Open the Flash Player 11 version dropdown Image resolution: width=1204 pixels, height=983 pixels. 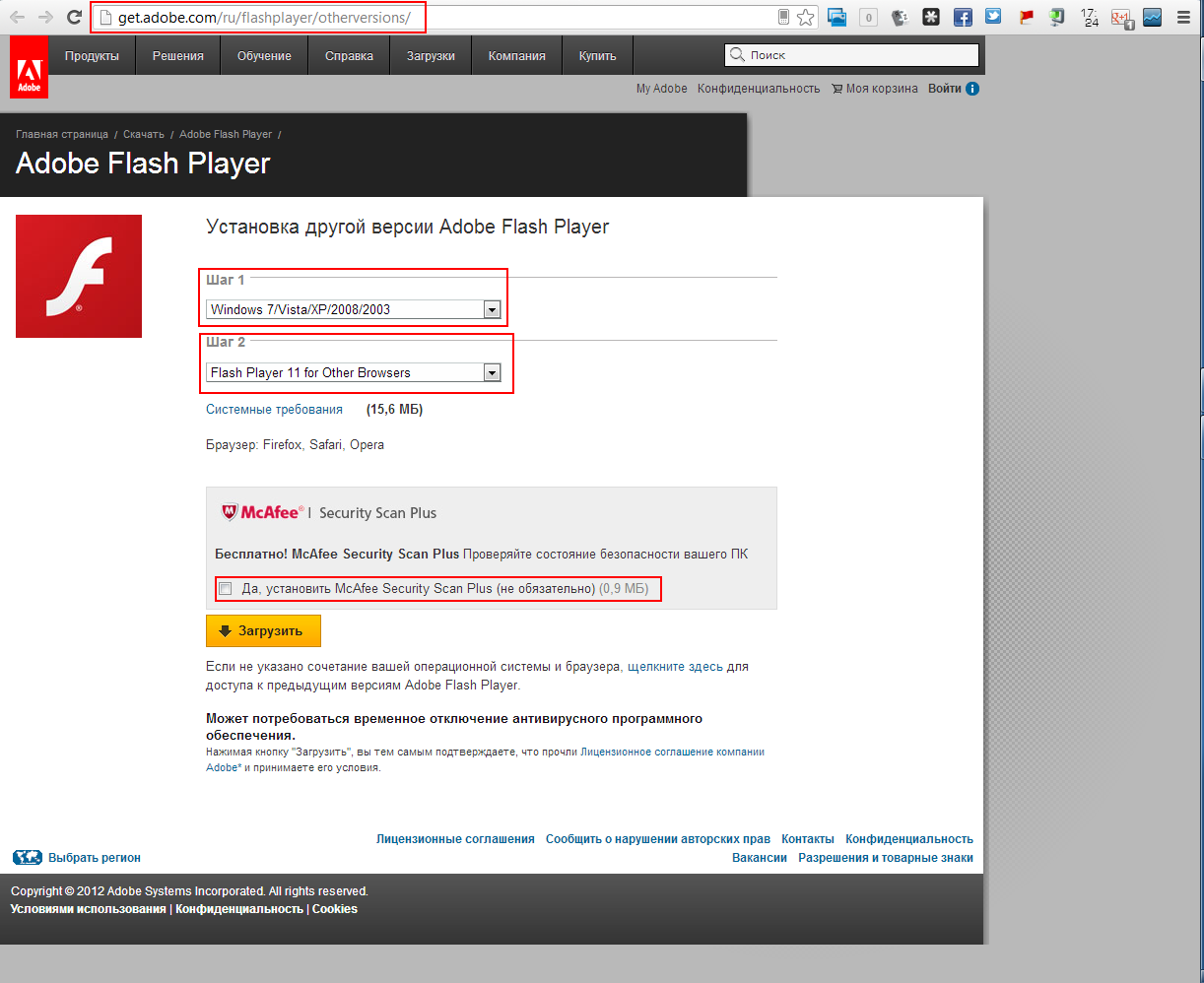coord(354,372)
